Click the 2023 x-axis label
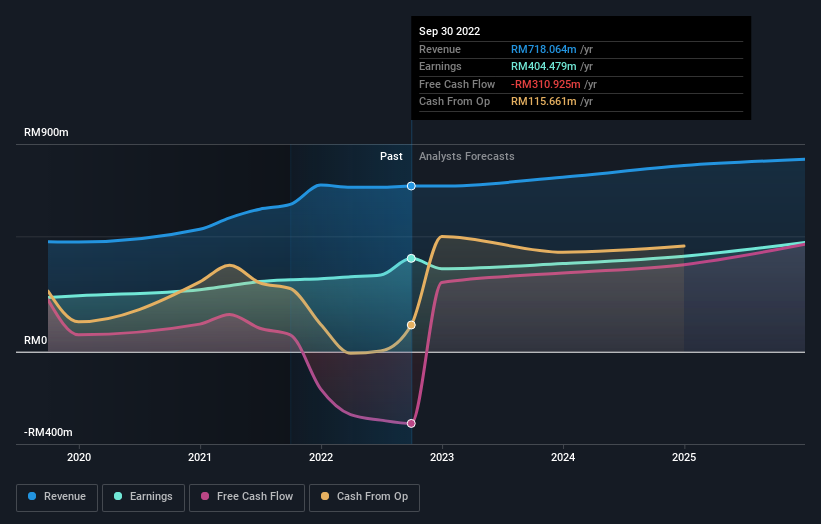This screenshot has width=821, height=524. (x=442, y=457)
